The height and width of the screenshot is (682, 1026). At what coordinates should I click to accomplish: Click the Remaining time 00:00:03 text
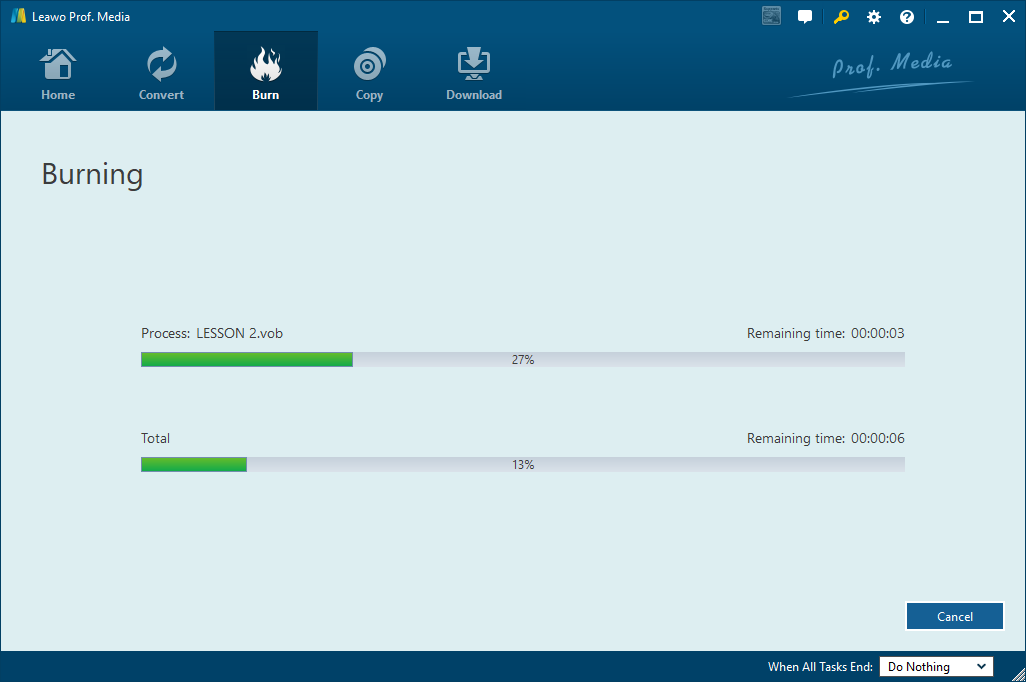(x=826, y=333)
